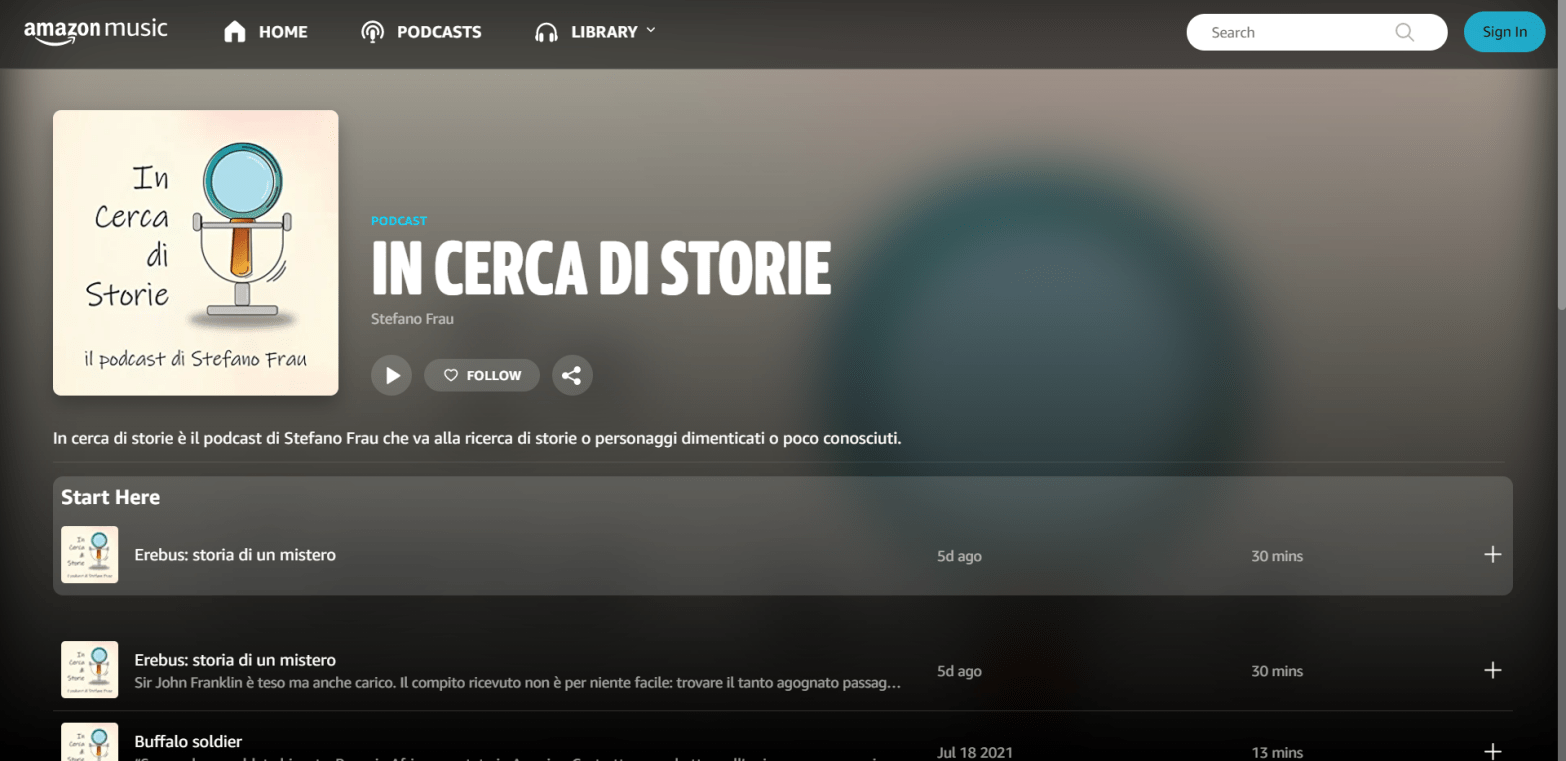
Task: Expand the Library dropdown chevron
Action: (x=651, y=31)
